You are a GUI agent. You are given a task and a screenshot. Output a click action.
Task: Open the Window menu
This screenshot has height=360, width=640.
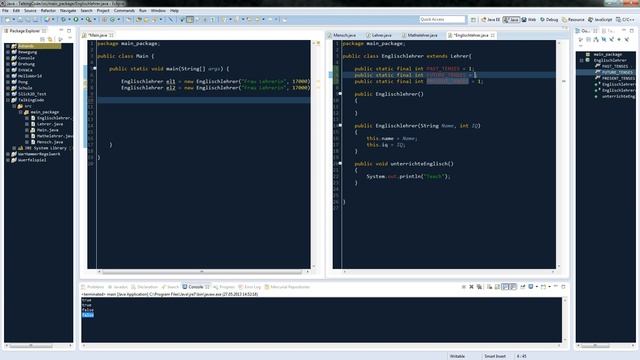(x=158, y=11)
